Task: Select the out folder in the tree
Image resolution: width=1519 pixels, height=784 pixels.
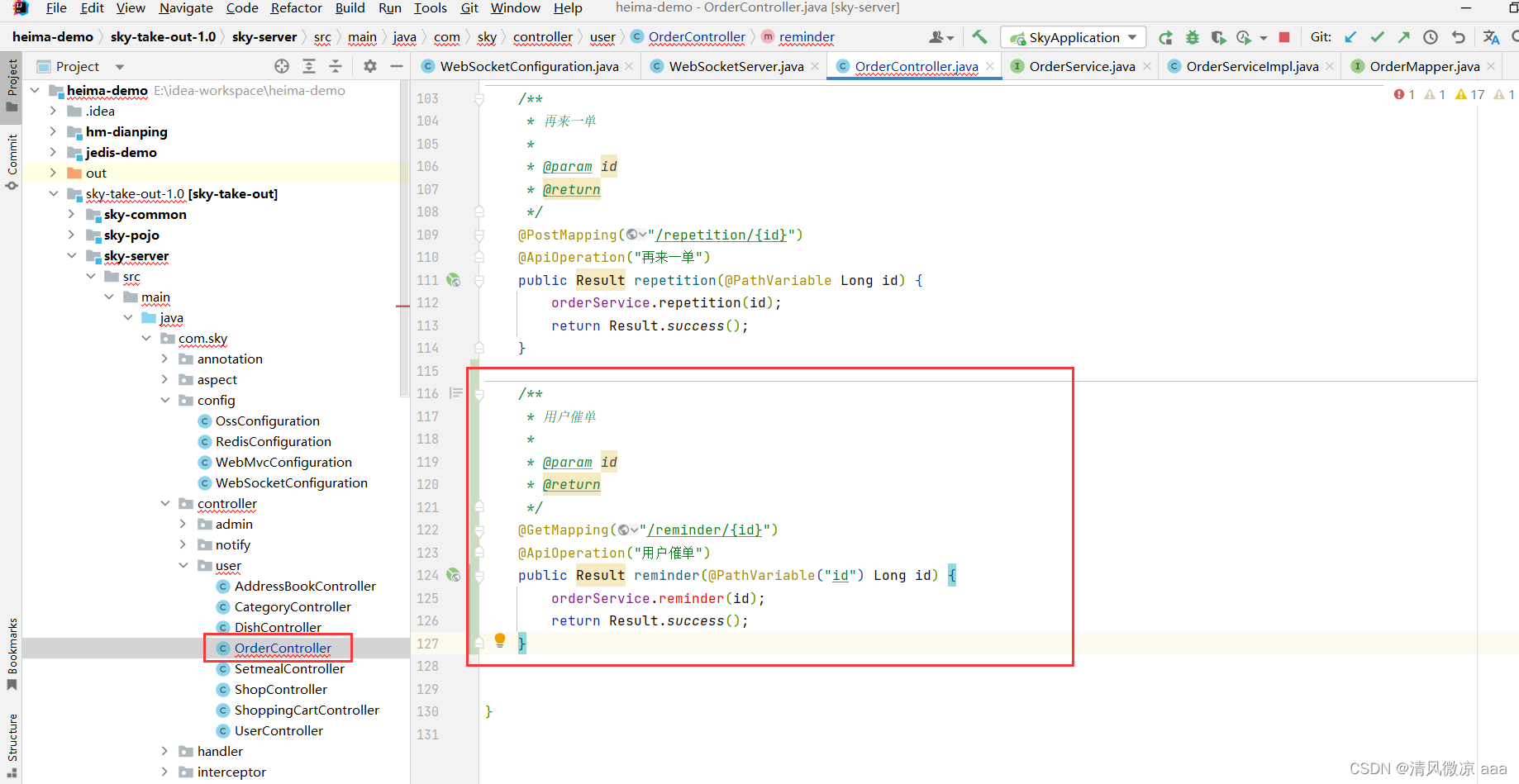Action: tap(96, 173)
